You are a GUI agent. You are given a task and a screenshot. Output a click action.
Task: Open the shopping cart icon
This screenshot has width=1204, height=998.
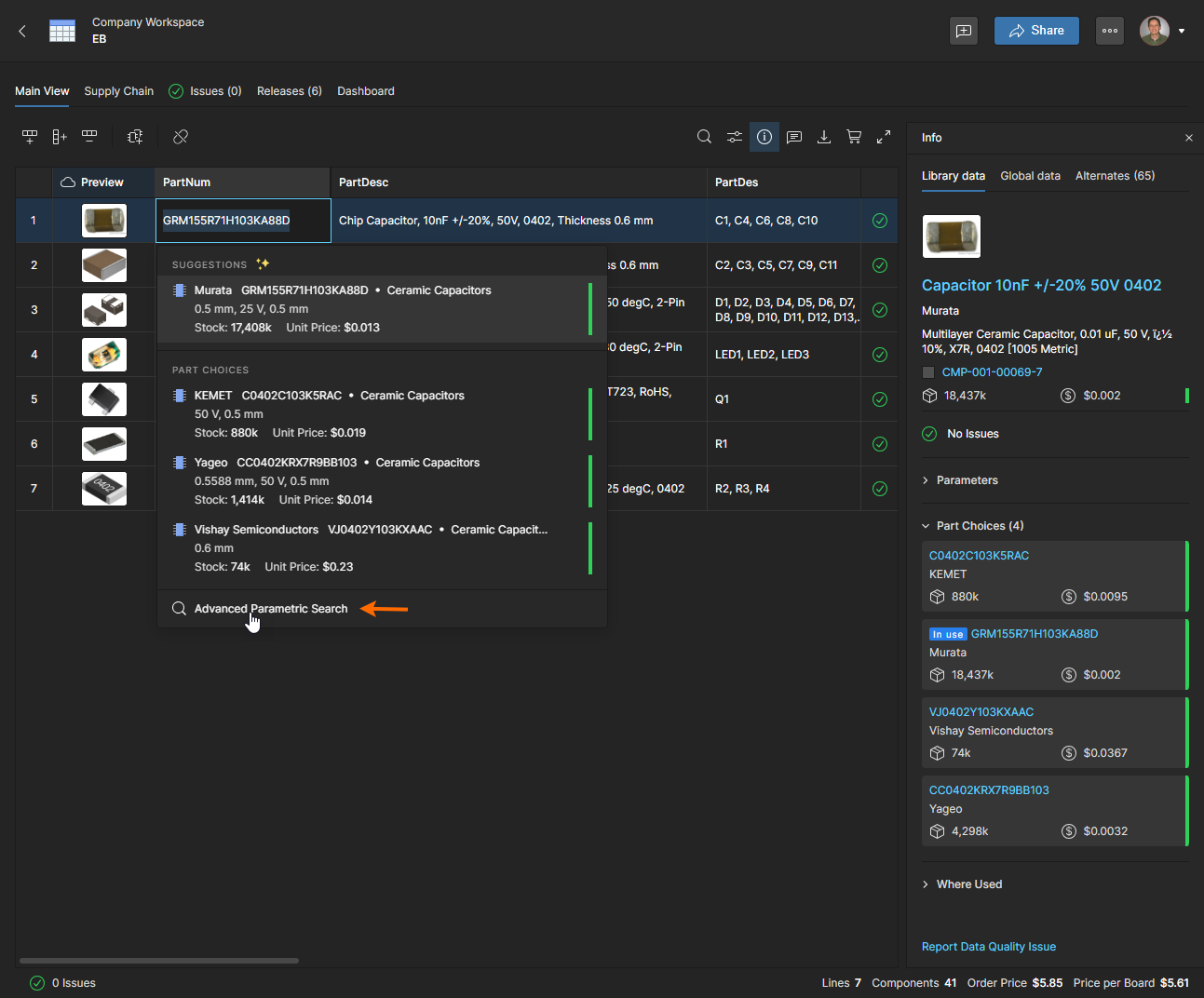854,137
